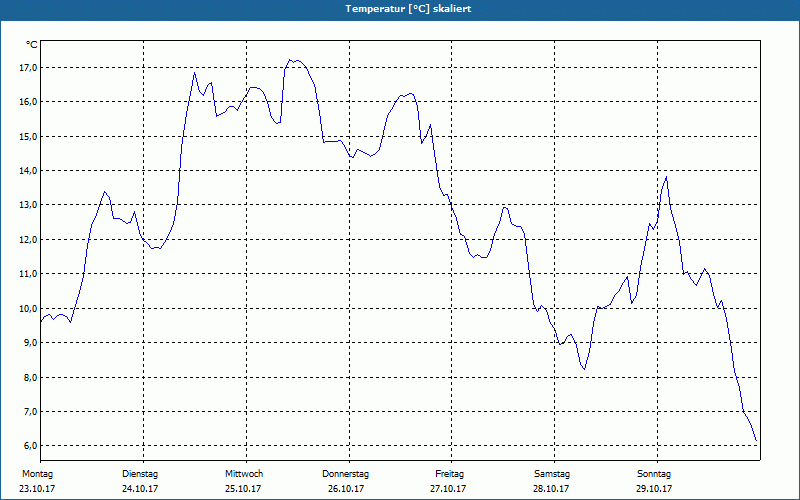Click the 17,0 value on the y-axis
Screen dimensions: 800x500
[x=28, y=67]
